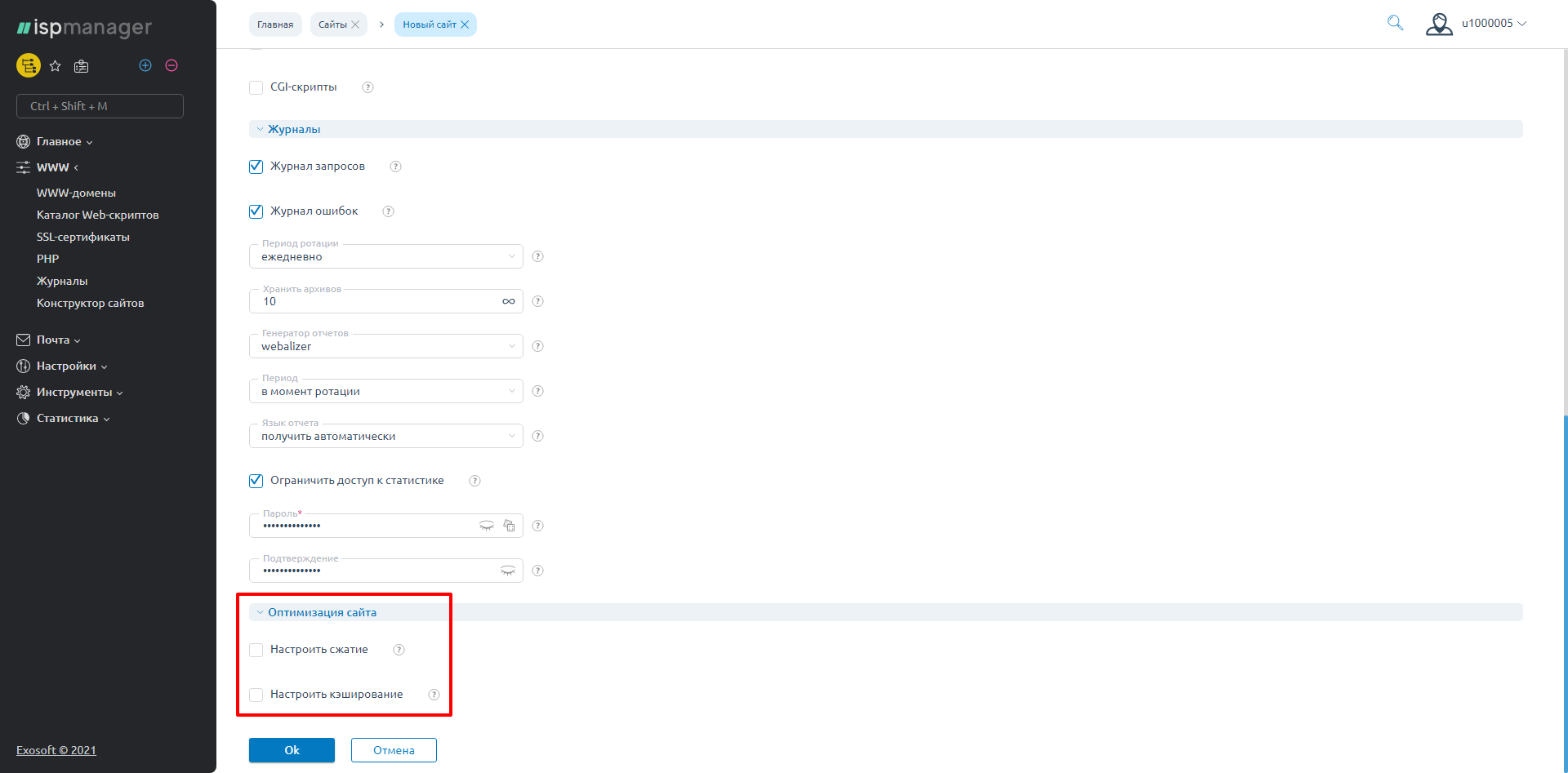Open favorites with the star icon
Viewport: 1568px width, 773px height.
point(56,66)
